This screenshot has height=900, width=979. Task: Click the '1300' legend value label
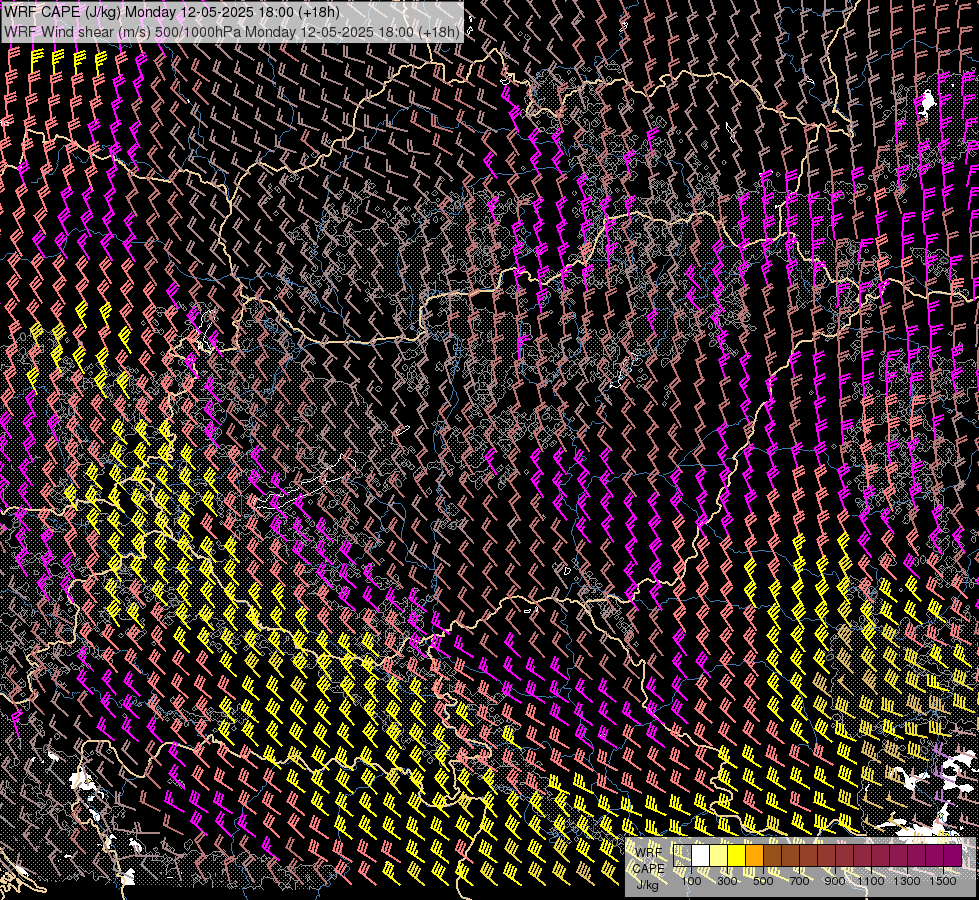[x=907, y=881]
